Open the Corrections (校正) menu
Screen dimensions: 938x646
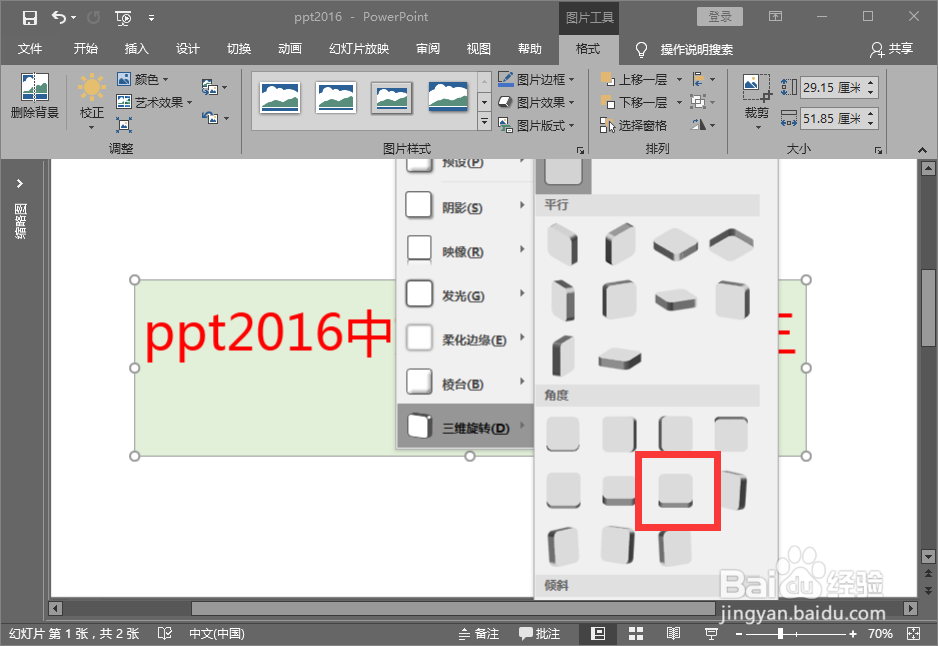[x=92, y=100]
